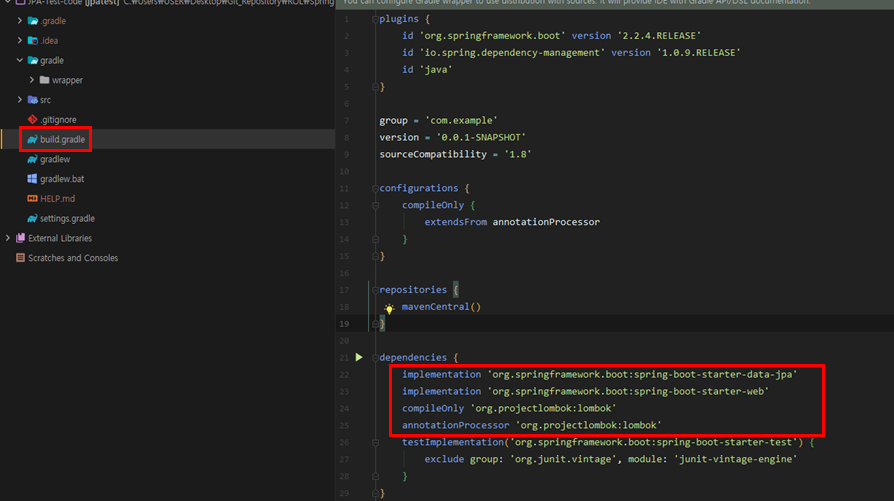Click 'spring-boot-starter-data-jpa' dependency text
The height and width of the screenshot is (501, 894).
[713, 374]
